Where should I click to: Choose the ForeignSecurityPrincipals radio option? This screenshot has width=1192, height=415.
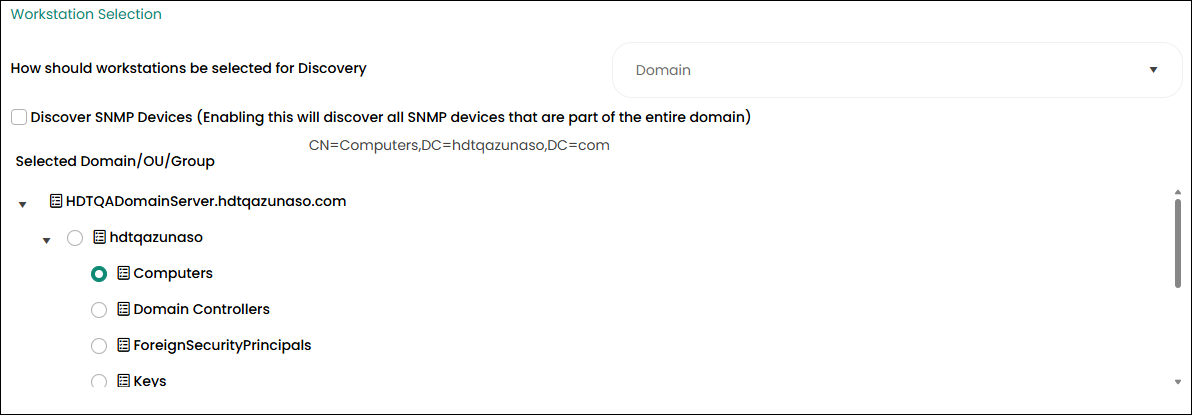click(x=99, y=346)
